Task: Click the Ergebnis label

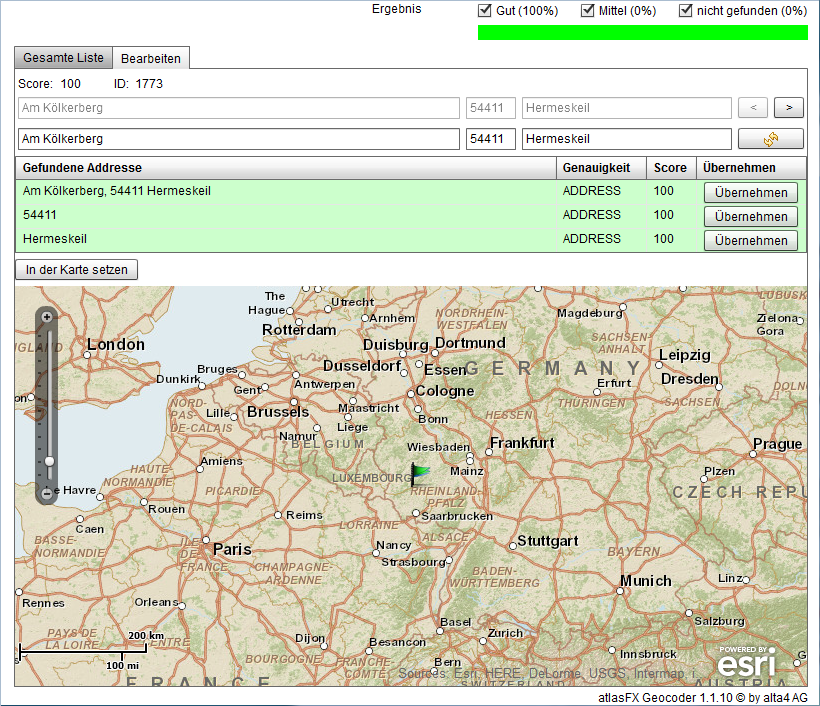Action: (396, 9)
